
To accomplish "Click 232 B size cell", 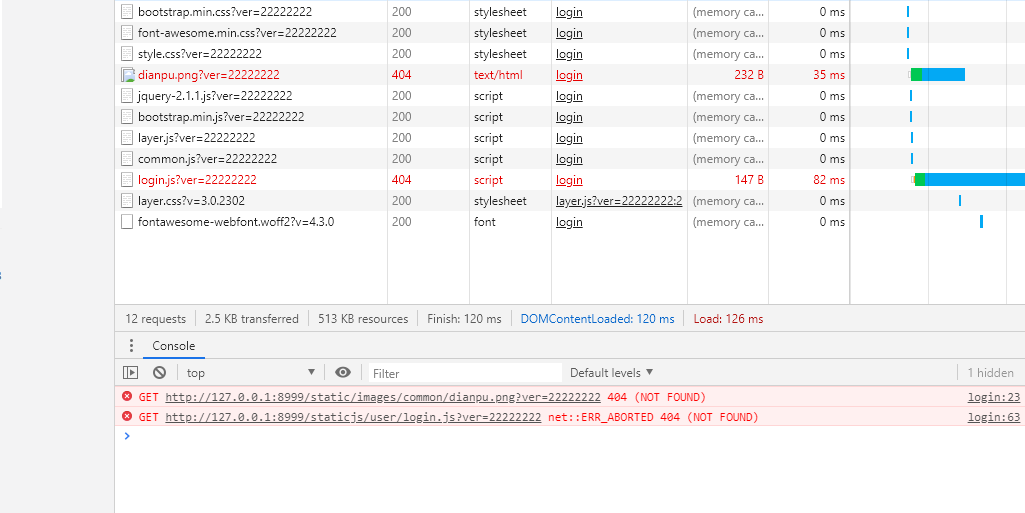I will 749,75.
